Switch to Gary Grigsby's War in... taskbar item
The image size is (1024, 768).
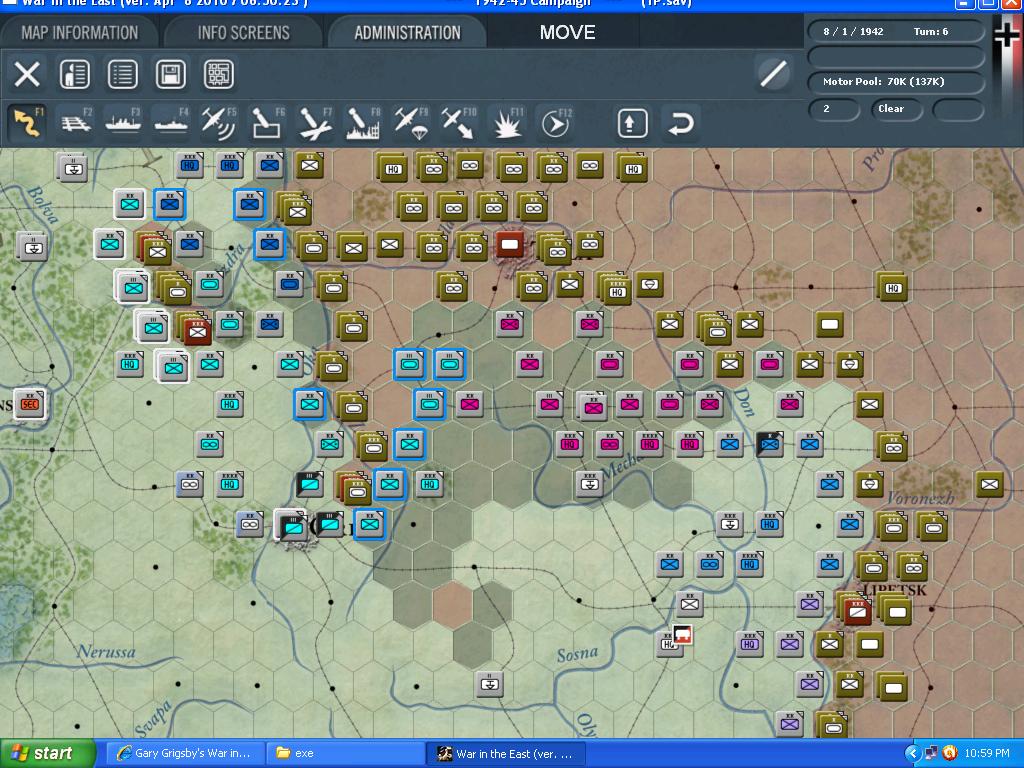coord(185,753)
